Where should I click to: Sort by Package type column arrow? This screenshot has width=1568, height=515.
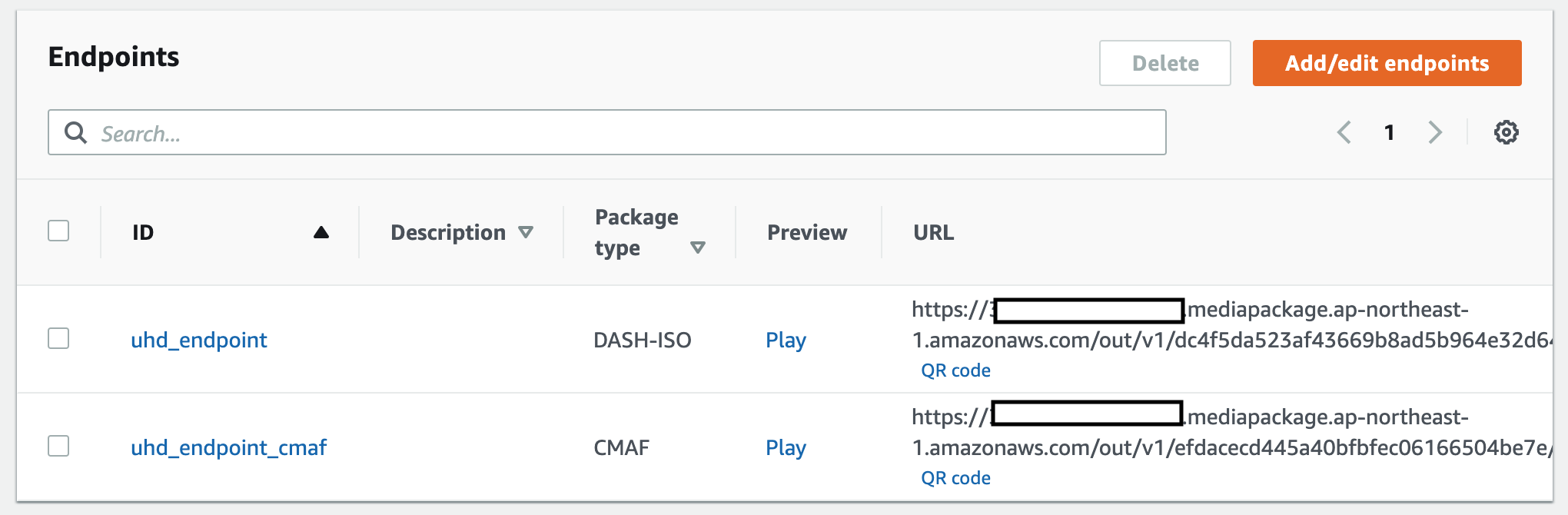pos(697,248)
